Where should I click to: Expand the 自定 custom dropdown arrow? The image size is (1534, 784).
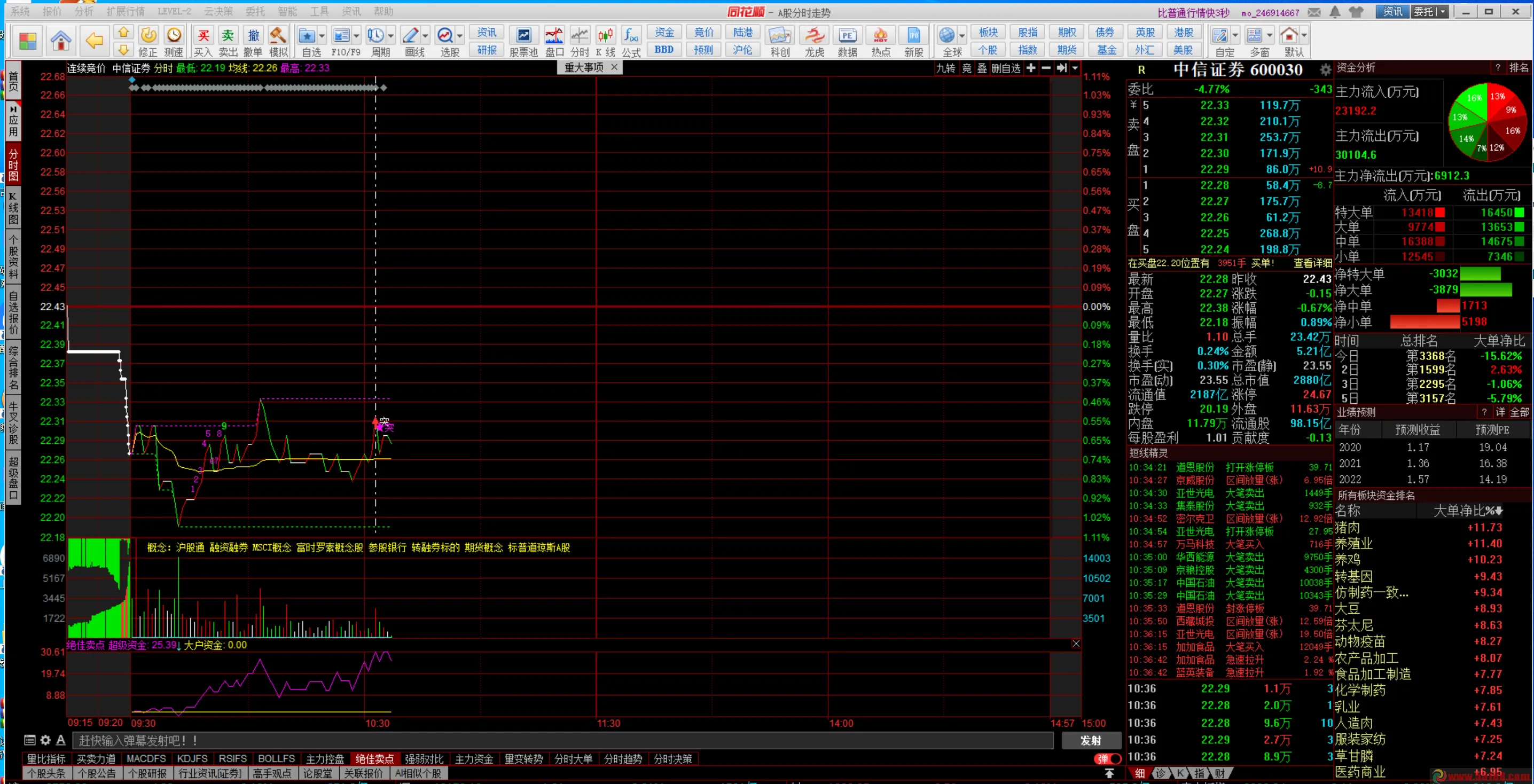click(x=1235, y=36)
